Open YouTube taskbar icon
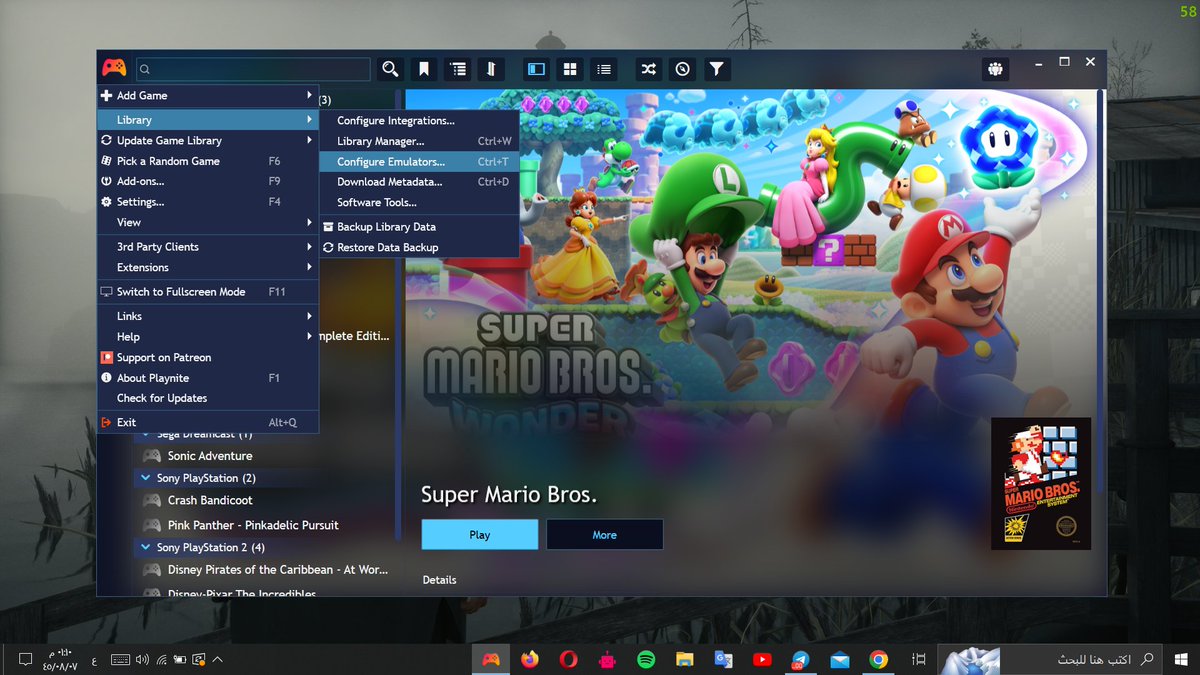The image size is (1200, 675). point(762,659)
